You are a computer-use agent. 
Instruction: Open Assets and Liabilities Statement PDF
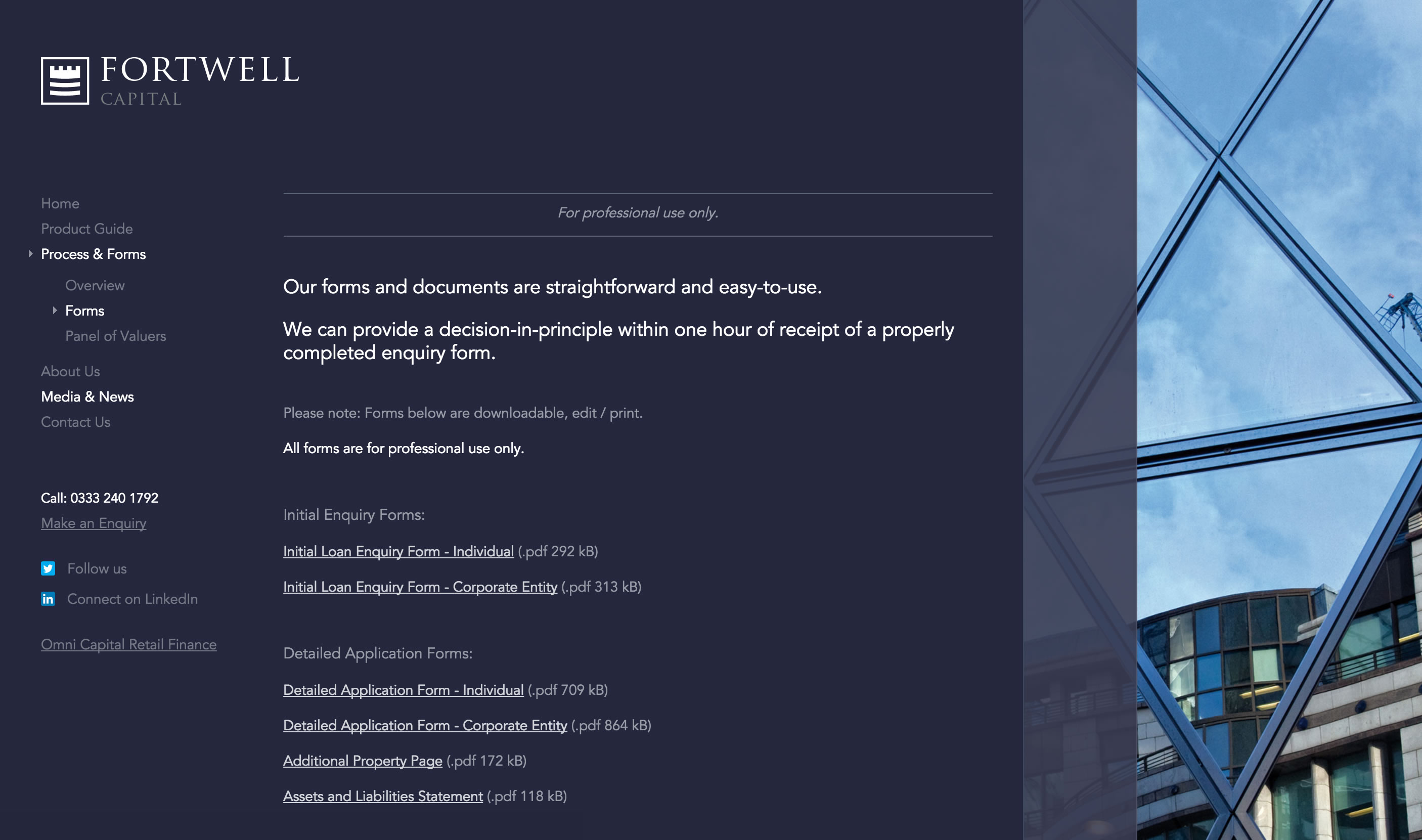[x=382, y=797]
